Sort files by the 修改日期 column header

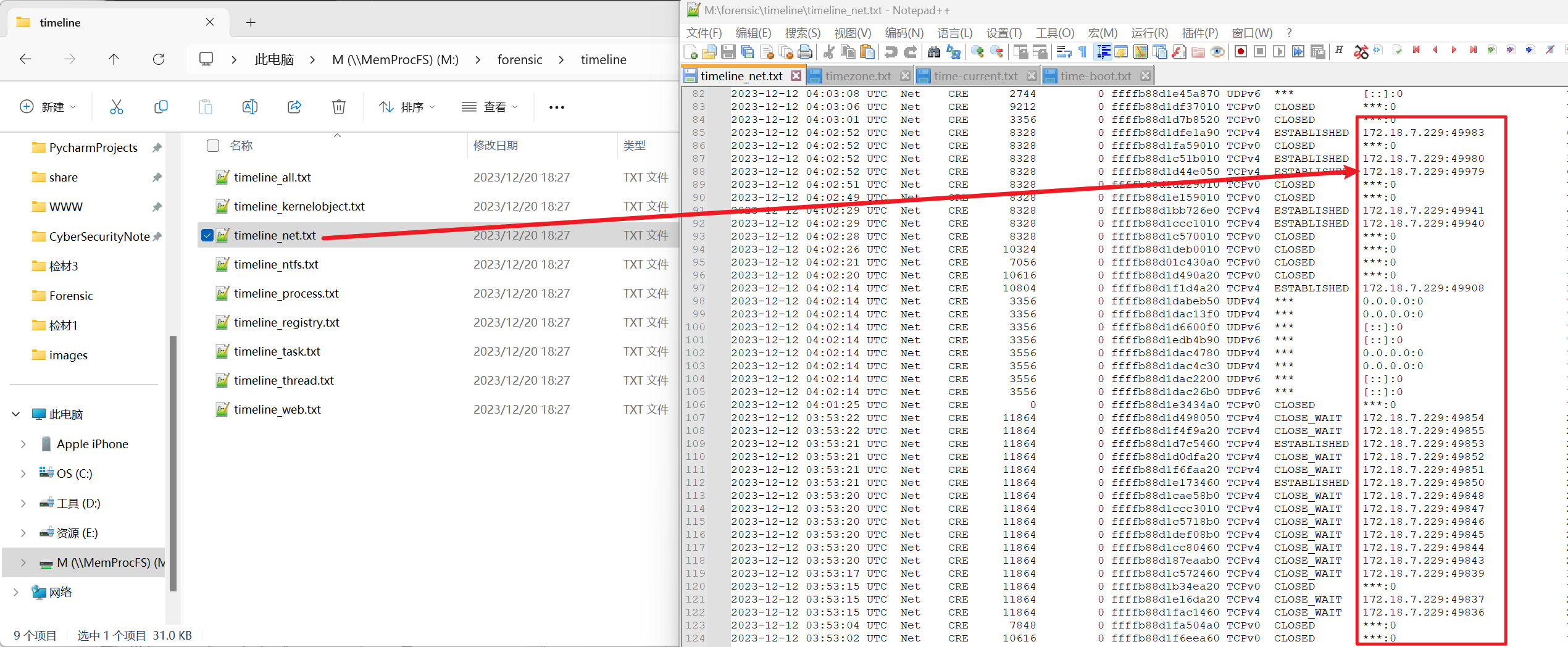point(495,146)
